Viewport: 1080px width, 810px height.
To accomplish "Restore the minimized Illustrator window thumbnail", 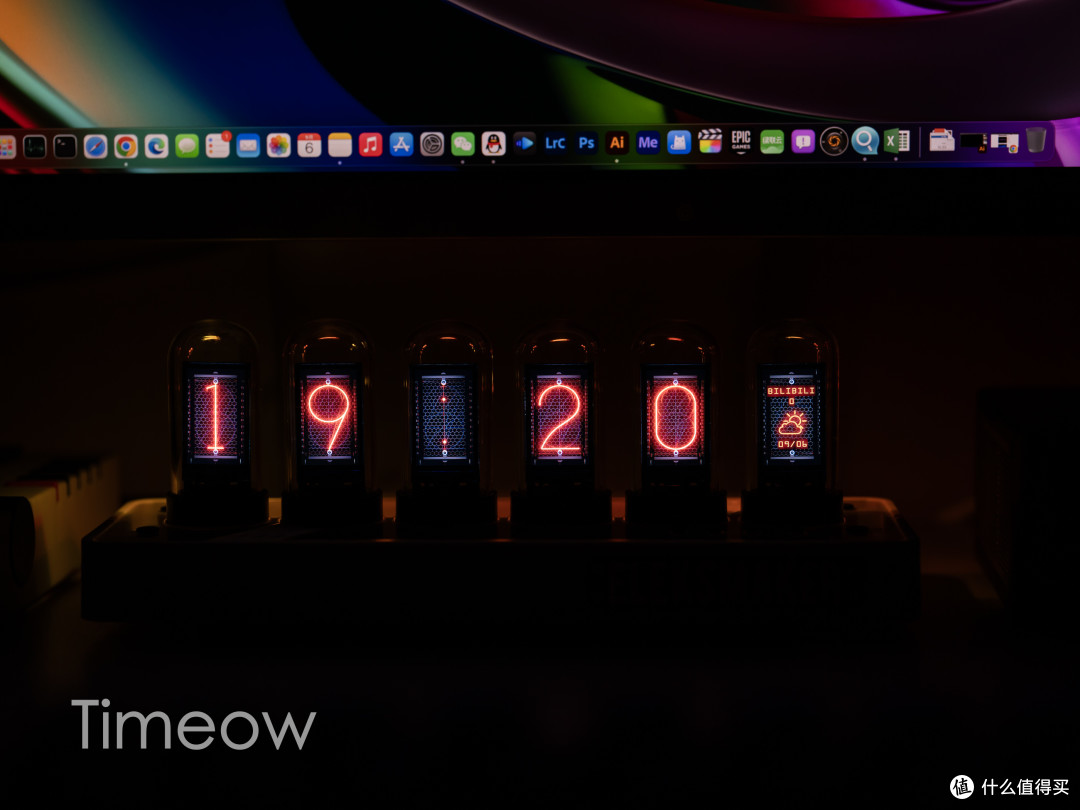I will coord(973,141).
